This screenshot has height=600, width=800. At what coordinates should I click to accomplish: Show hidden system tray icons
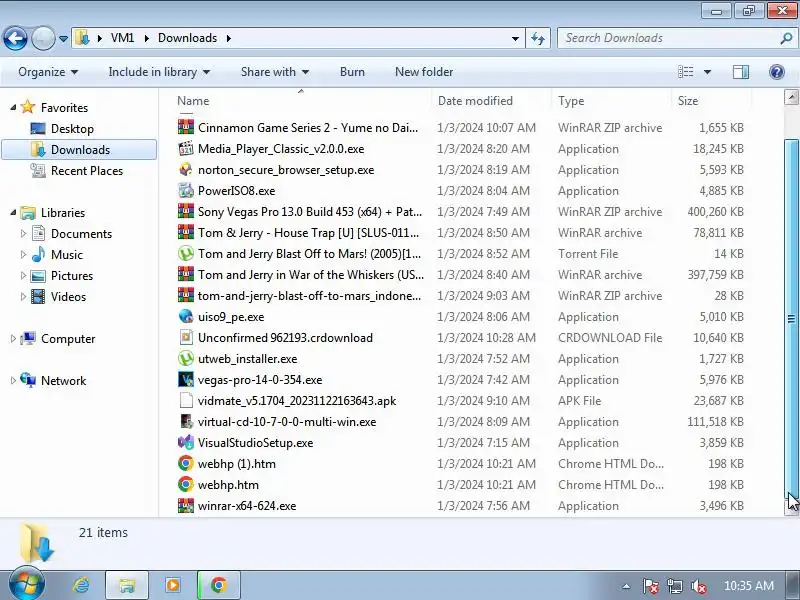627,586
